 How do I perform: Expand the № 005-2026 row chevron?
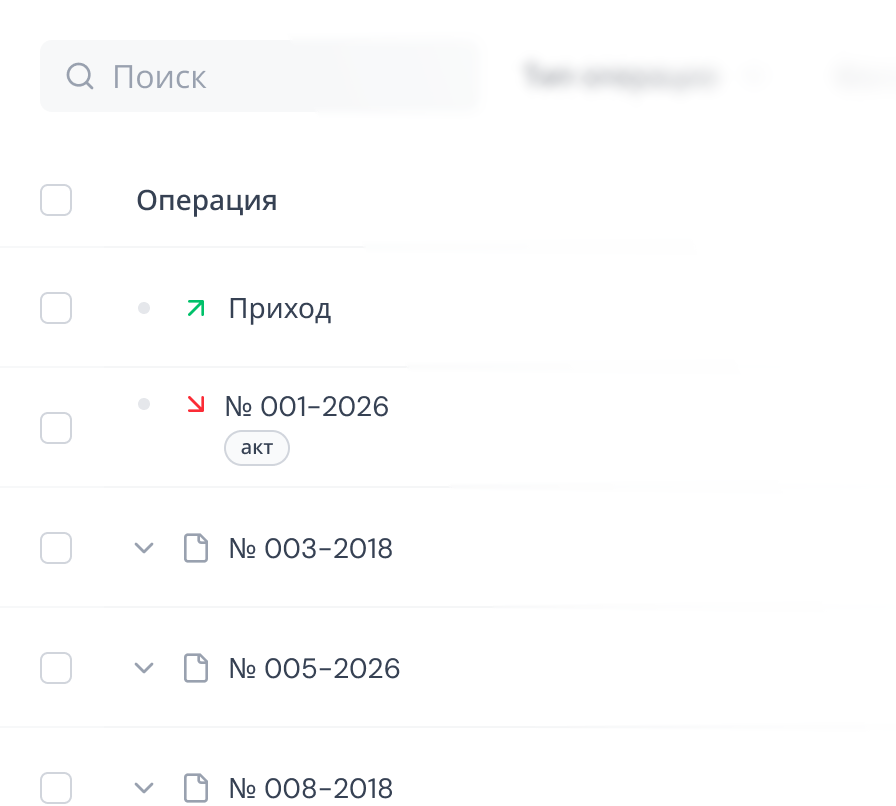pos(144,668)
